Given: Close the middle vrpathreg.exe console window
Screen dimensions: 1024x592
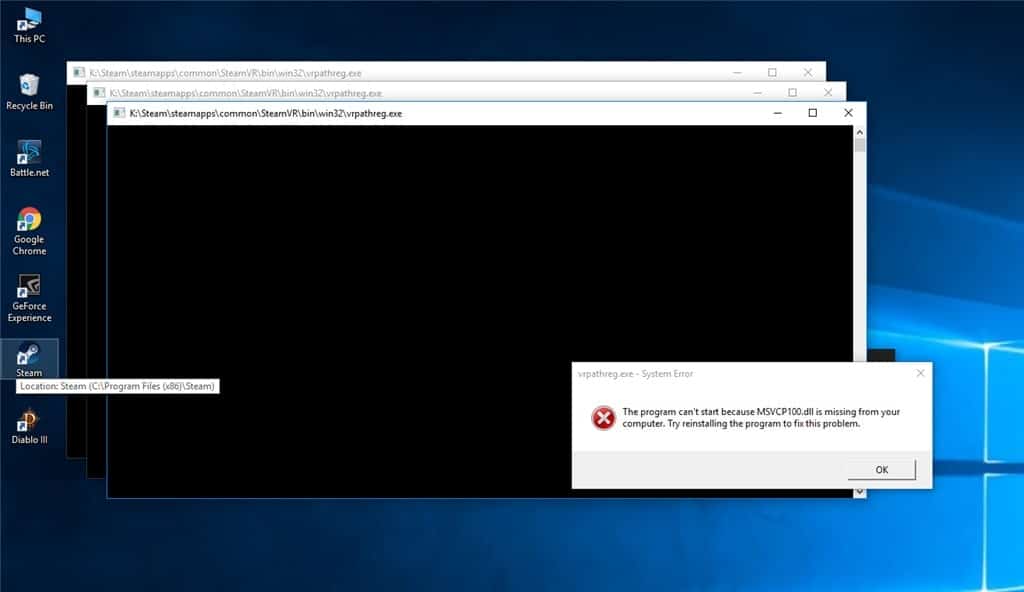Looking at the screenshot, I should click(x=827, y=93).
